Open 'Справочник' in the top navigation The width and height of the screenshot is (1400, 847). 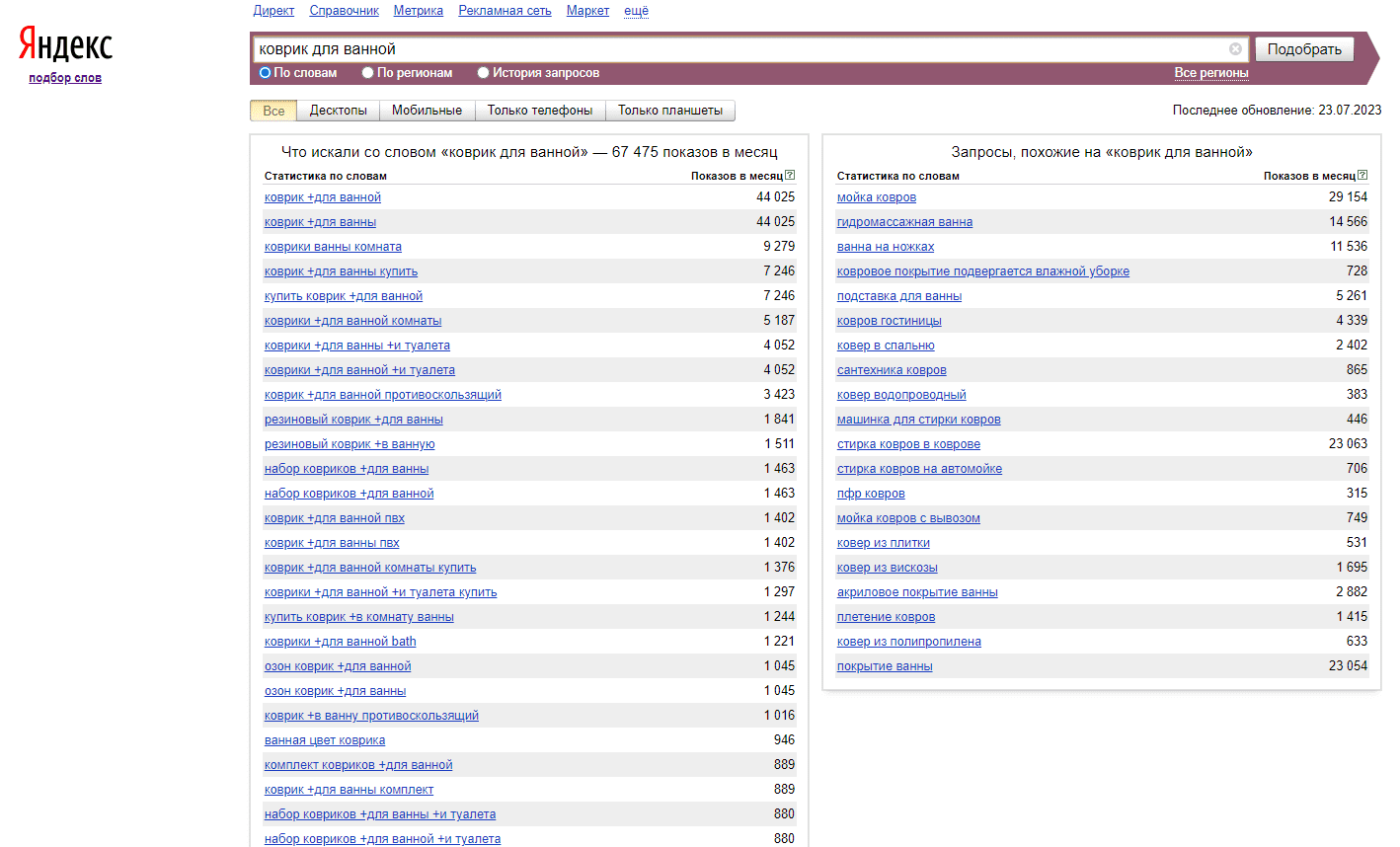coord(344,11)
